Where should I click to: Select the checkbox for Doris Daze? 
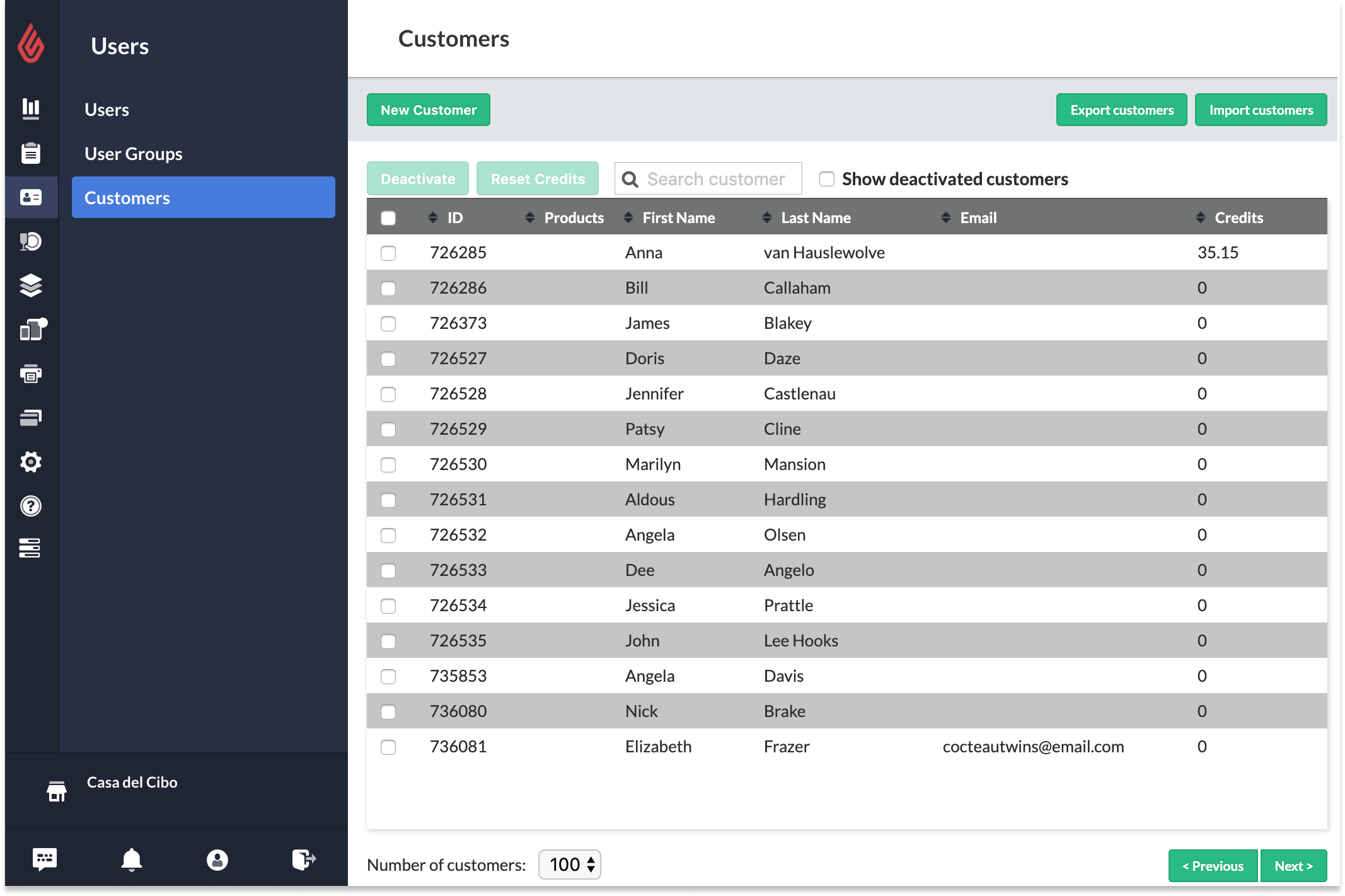388,359
